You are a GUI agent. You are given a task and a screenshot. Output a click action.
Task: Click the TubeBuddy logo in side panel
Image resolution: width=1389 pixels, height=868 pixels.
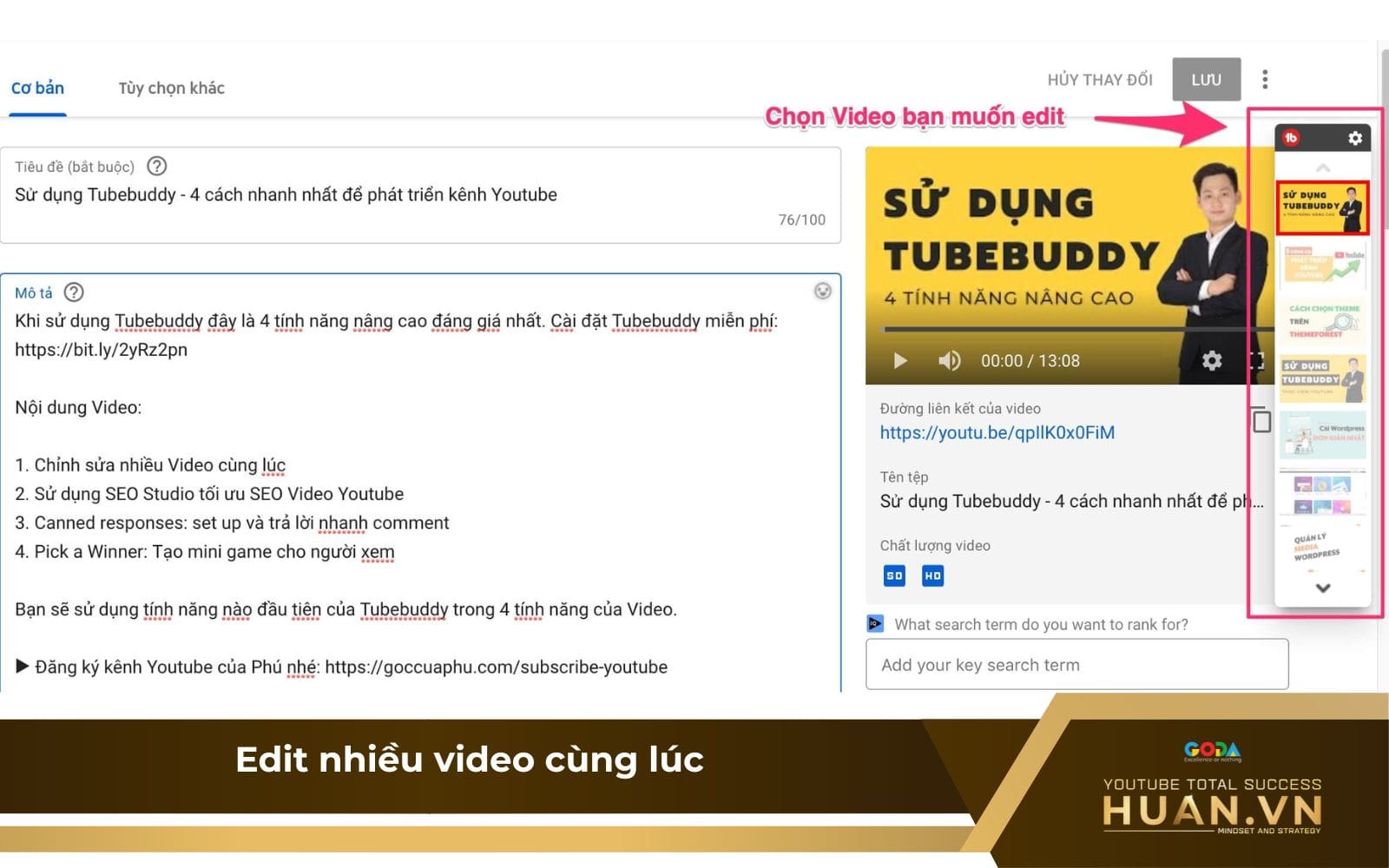(1291, 138)
